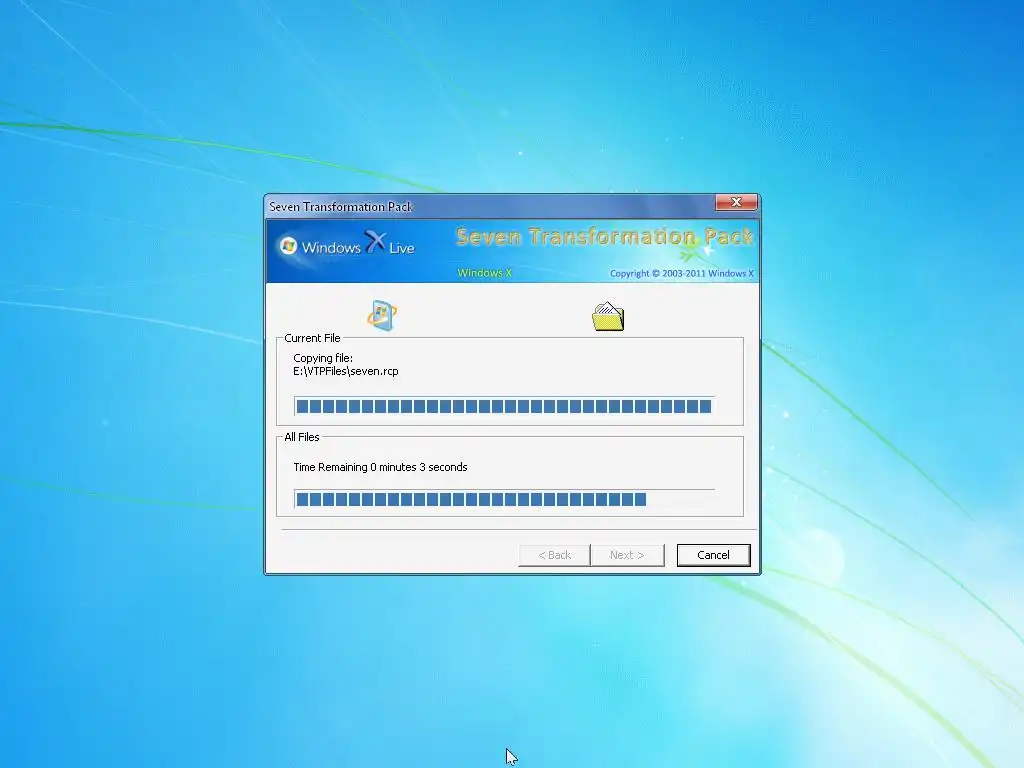
Task: Click the disabled Back button
Action: click(554, 555)
